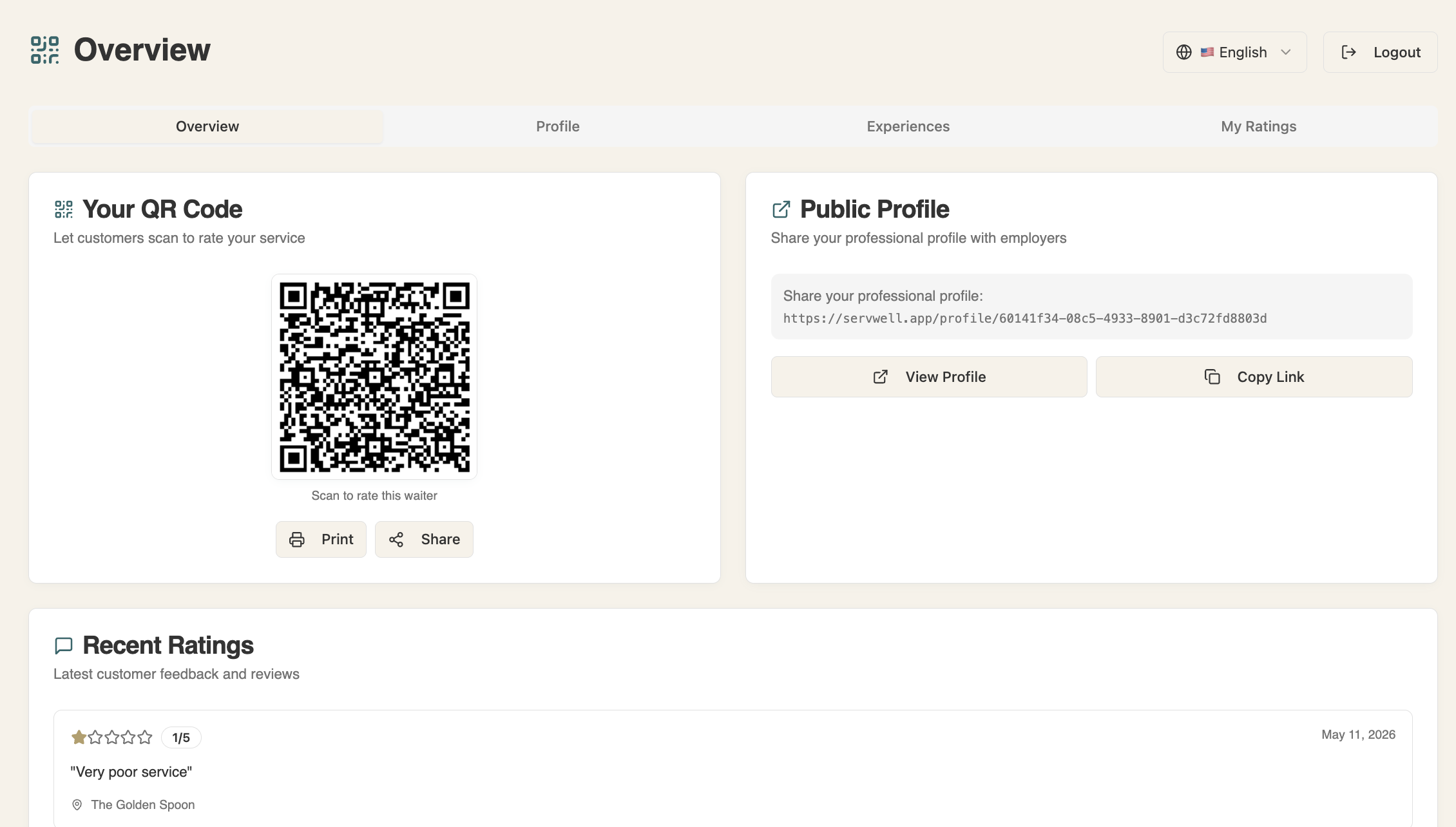Viewport: 1456px width, 827px height.
Task: Click the US flag icon
Action: (1207, 52)
